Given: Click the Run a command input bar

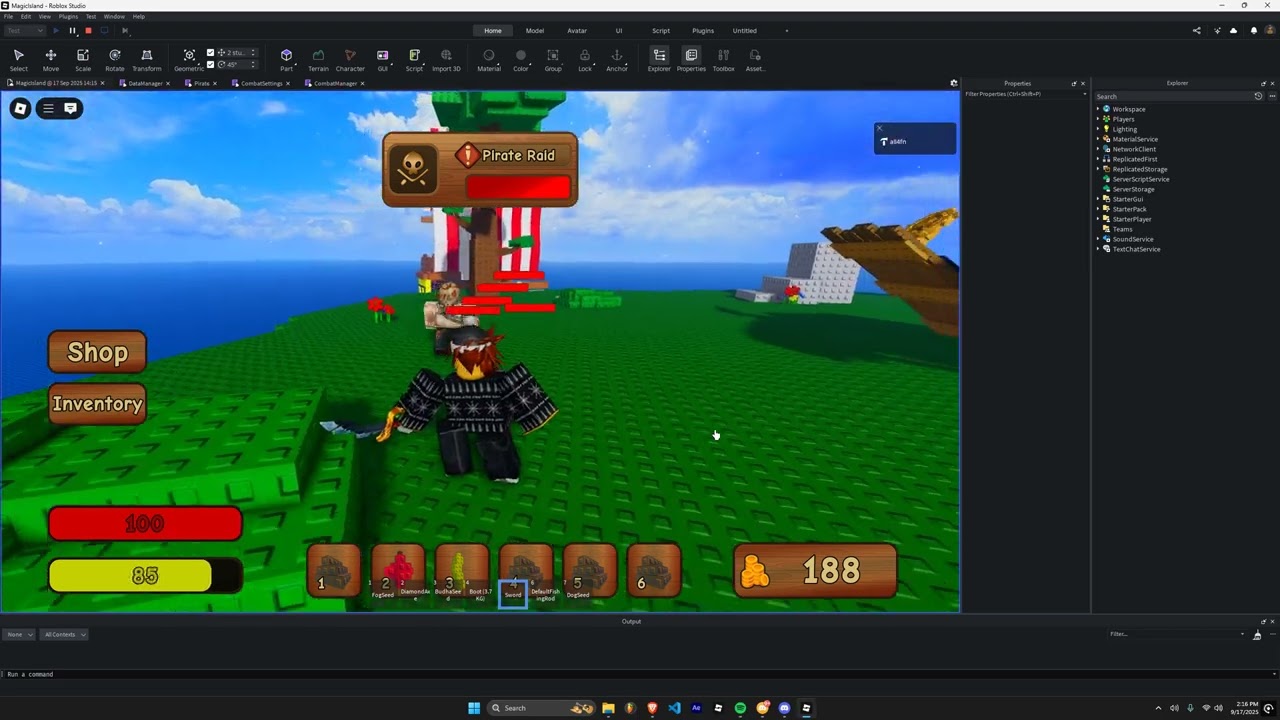Looking at the screenshot, I should (x=640, y=674).
